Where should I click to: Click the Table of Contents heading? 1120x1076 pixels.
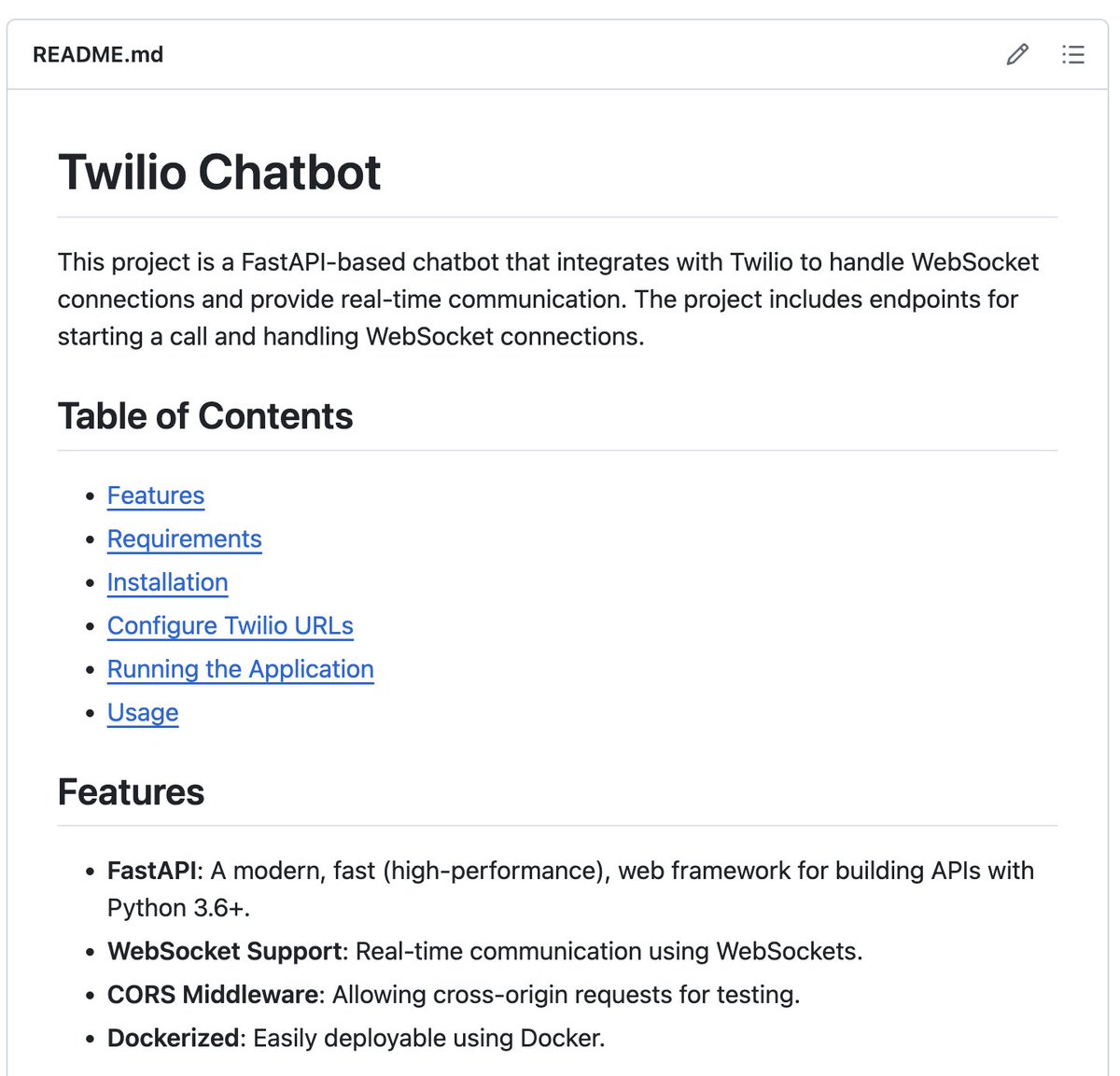[205, 416]
